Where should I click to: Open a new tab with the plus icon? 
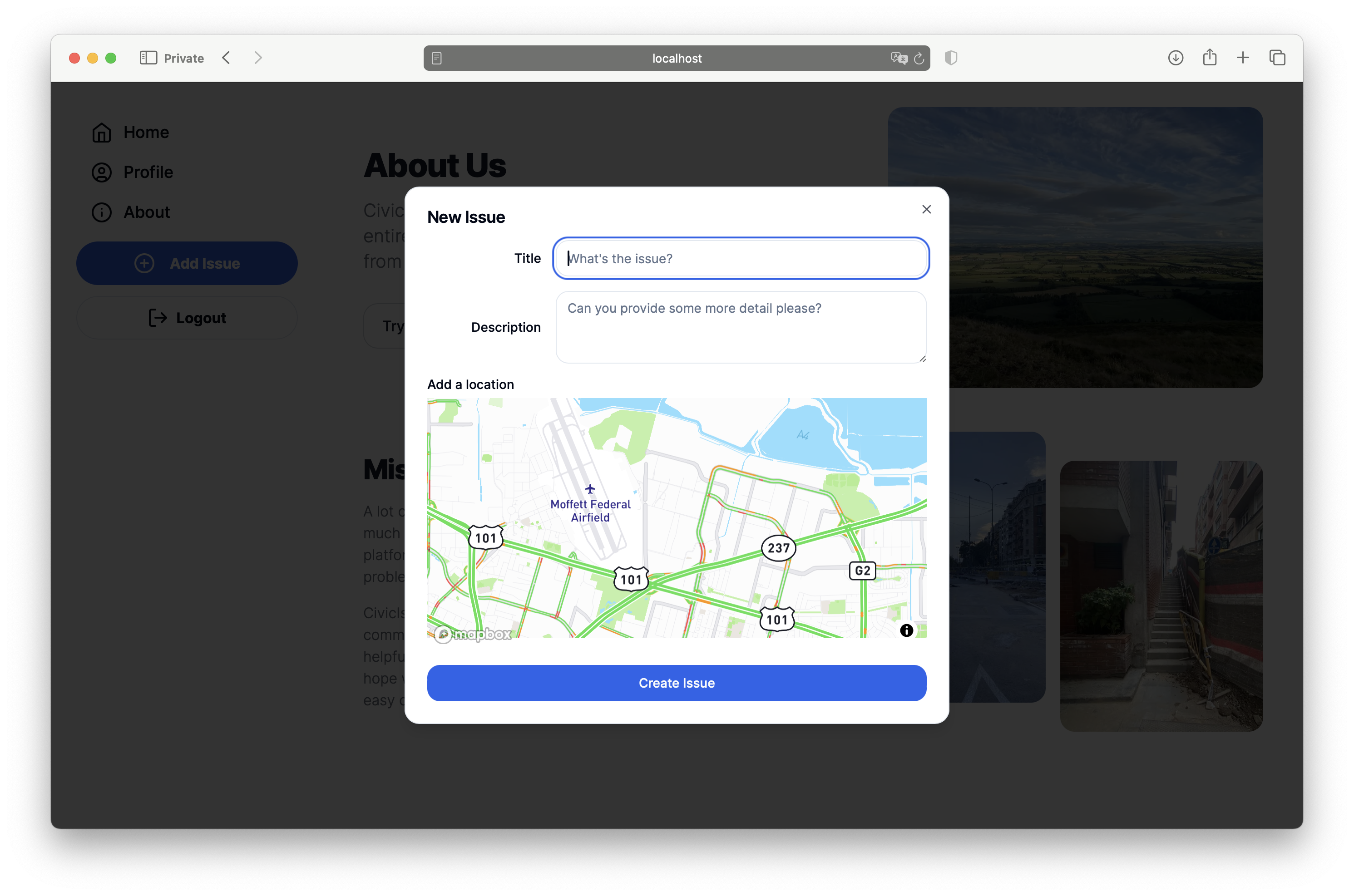tap(1243, 58)
